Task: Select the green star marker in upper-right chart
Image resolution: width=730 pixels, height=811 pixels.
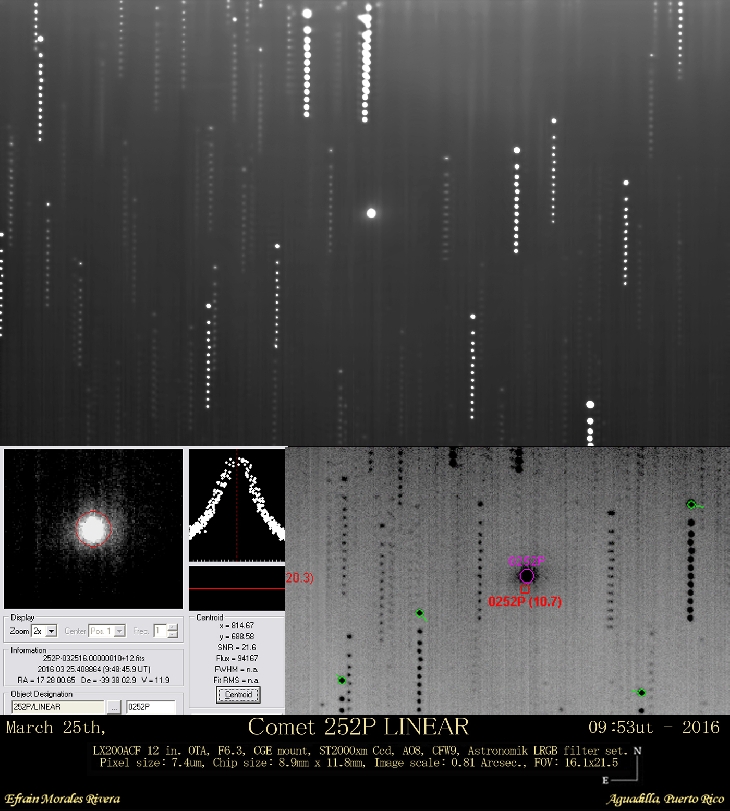Action: [x=691, y=504]
